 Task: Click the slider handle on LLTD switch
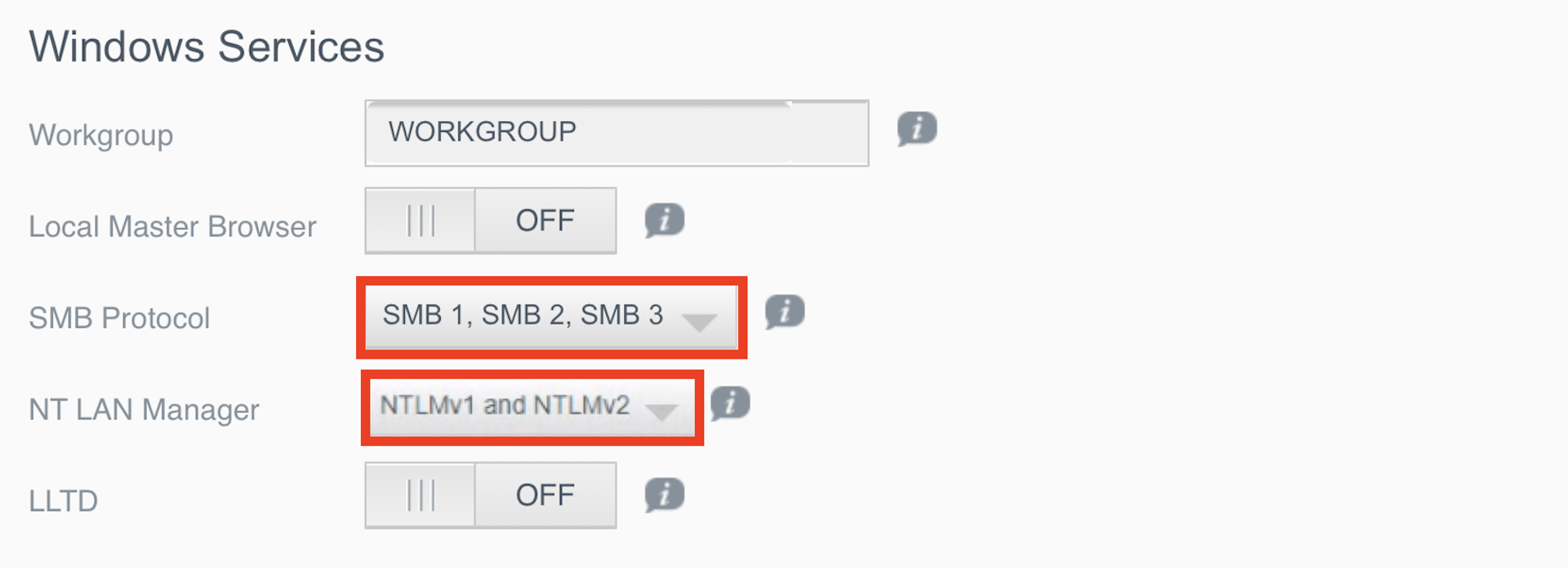tap(419, 494)
